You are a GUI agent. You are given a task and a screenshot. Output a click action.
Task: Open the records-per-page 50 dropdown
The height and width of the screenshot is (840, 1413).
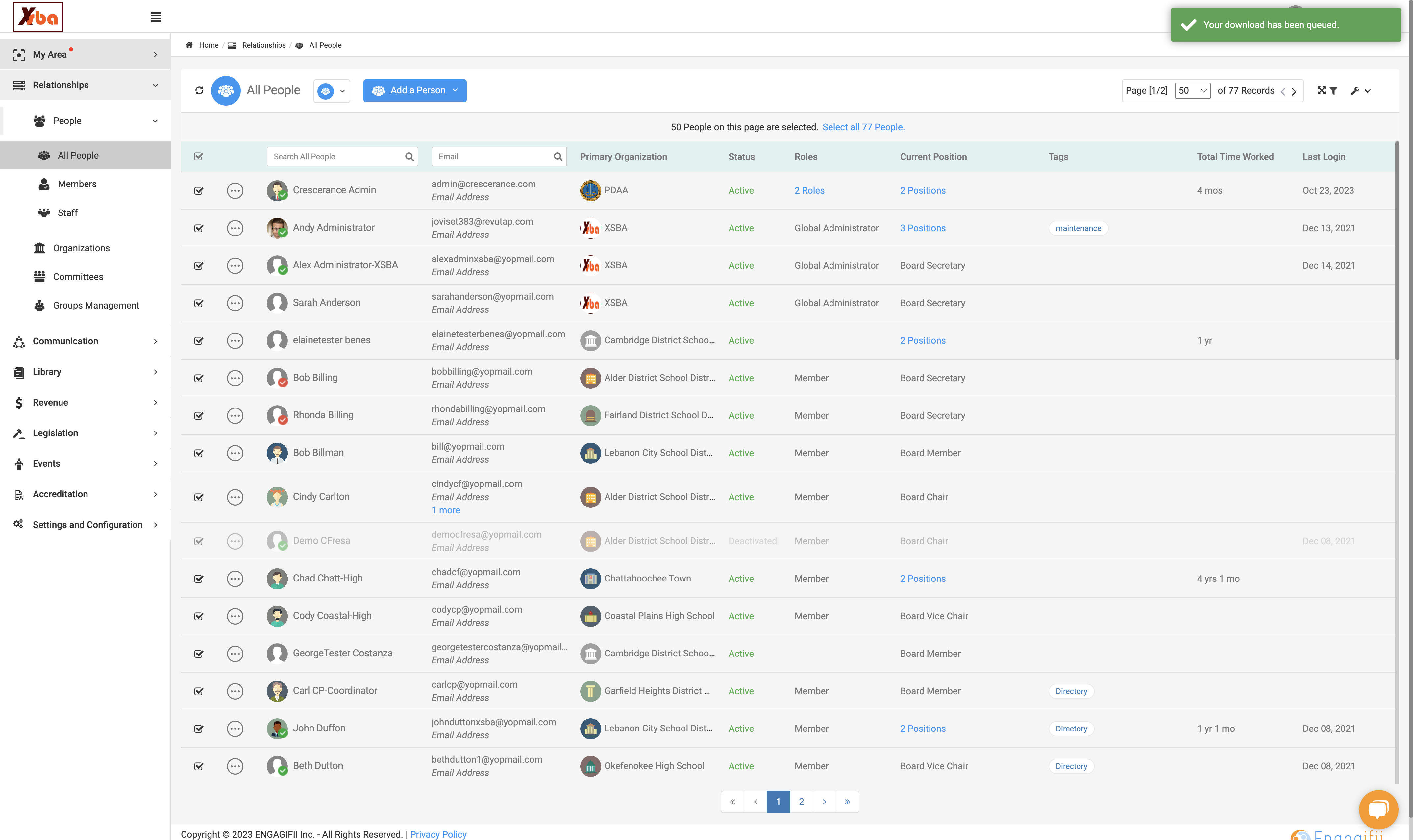(1192, 90)
